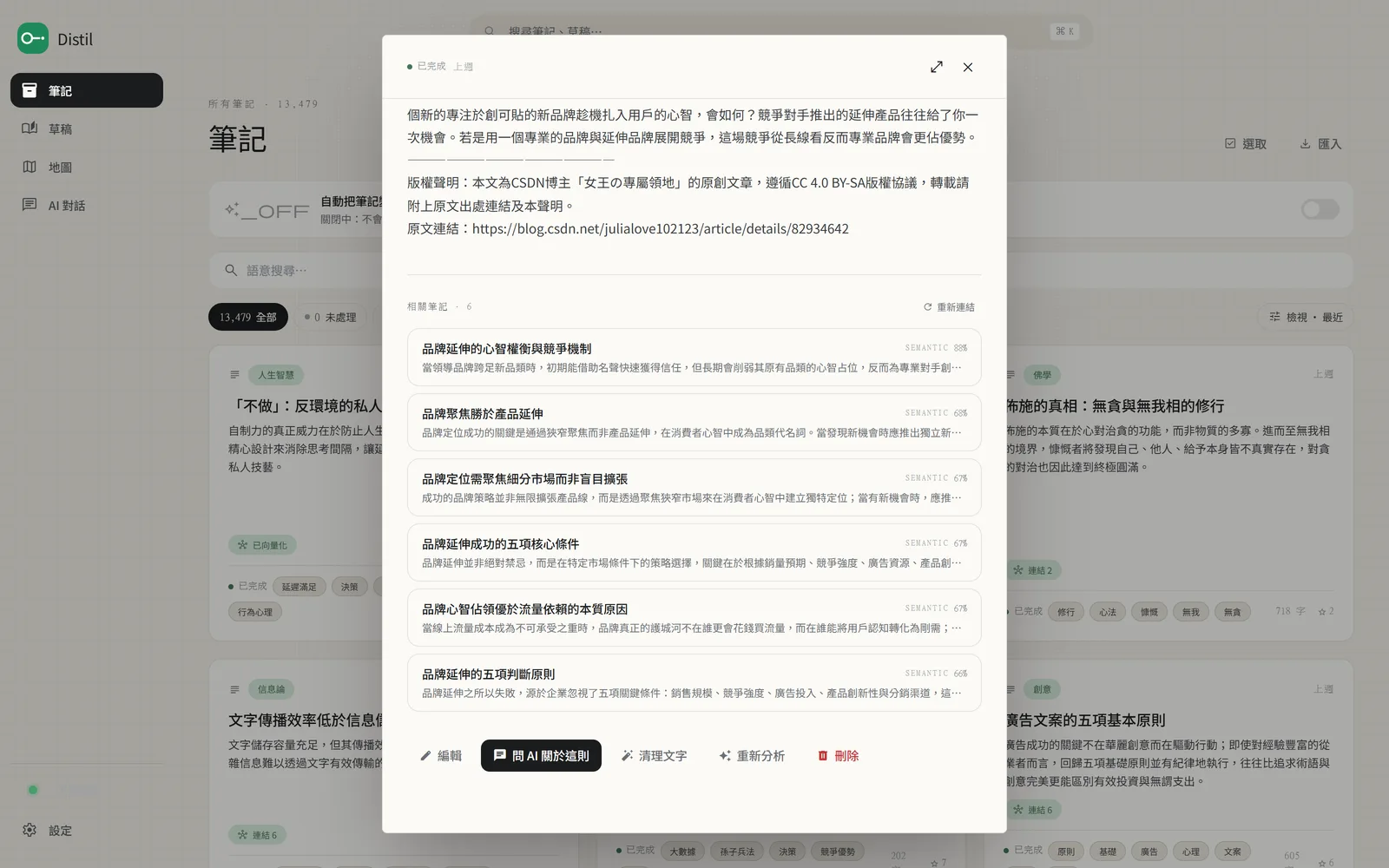Click the 佛學 category tag

click(1042, 375)
